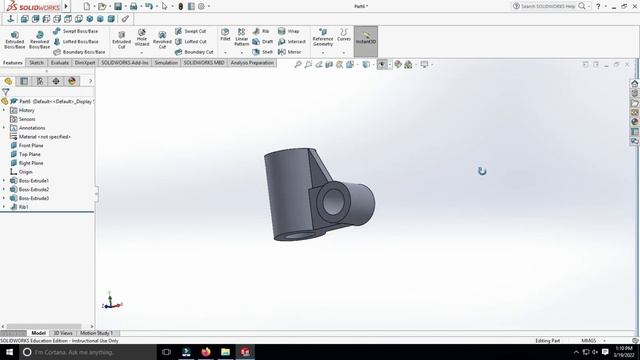The width and height of the screenshot is (640, 360).
Task: Switch to the Evaluate ribbon tab
Action: 60,63
